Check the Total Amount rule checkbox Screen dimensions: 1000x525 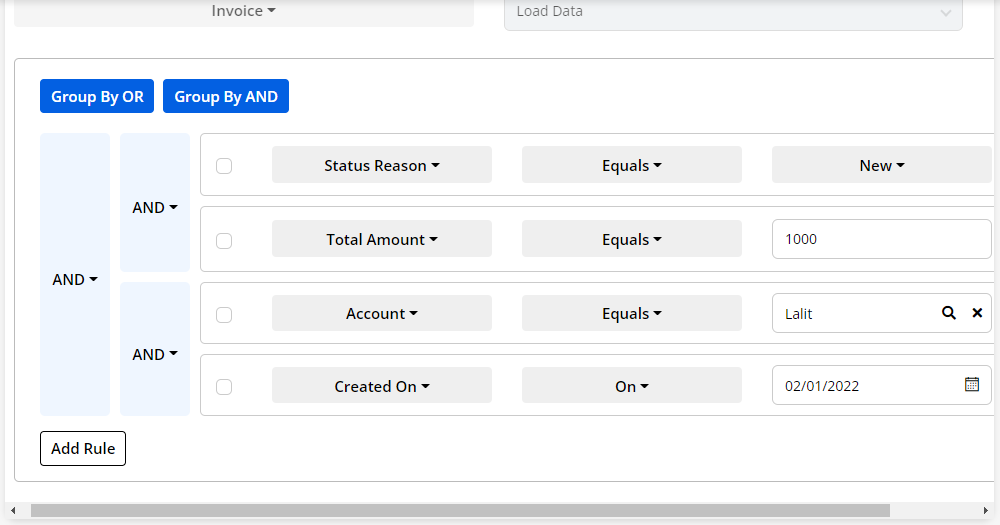224,240
